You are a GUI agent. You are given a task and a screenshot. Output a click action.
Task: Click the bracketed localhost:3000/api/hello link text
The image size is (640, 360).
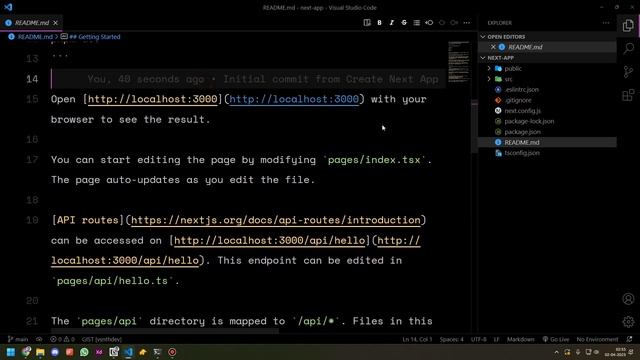point(269,240)
